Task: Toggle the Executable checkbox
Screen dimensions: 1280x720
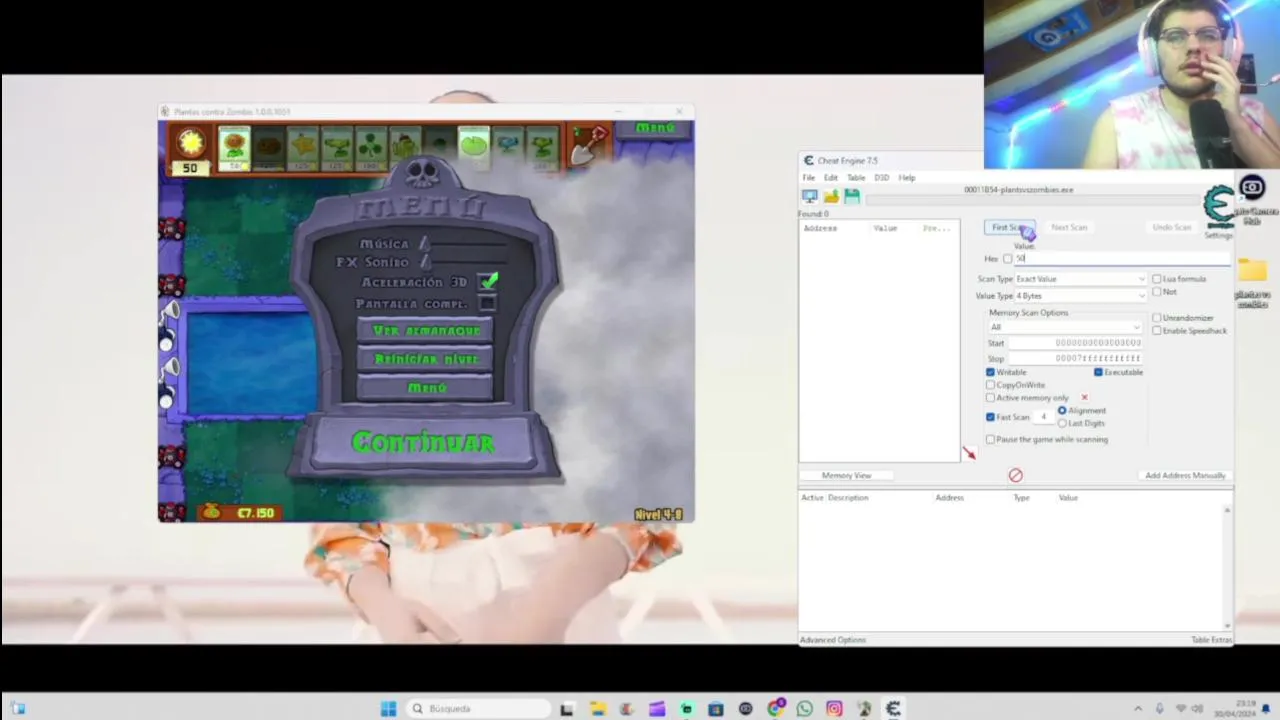Action: pos(1098,372)
